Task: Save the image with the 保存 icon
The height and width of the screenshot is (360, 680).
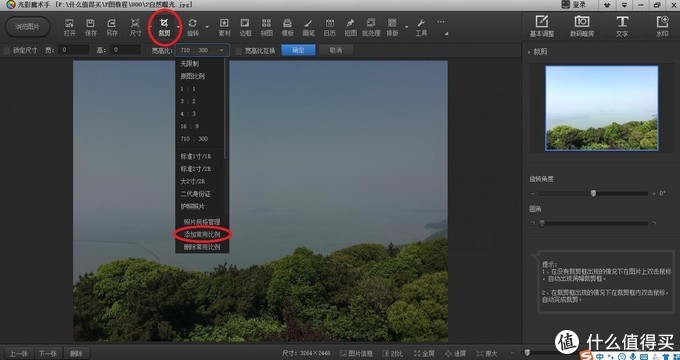Action: (x=91, y=27)
